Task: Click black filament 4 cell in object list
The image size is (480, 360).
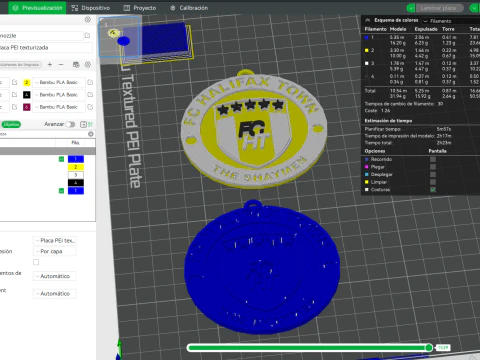Action: pos(76,183)
